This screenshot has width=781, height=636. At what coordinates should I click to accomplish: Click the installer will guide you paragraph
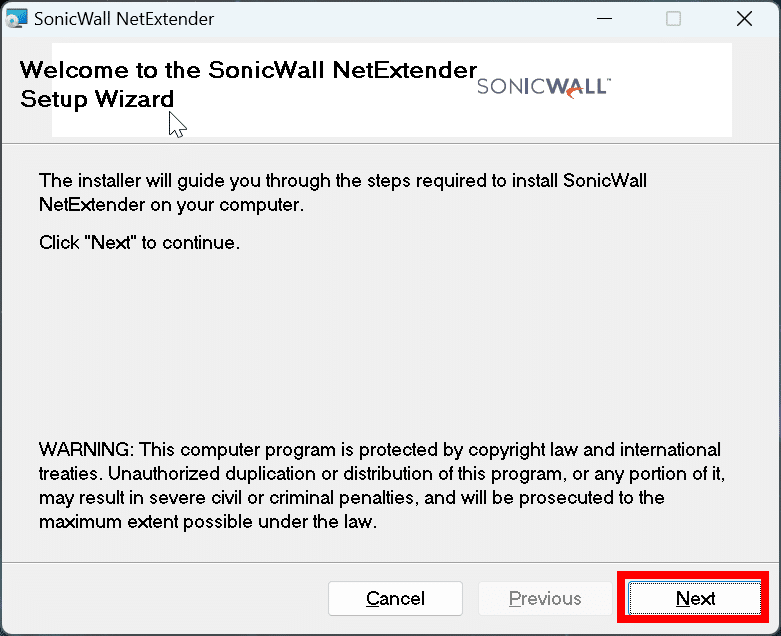[x=343, y=192]
